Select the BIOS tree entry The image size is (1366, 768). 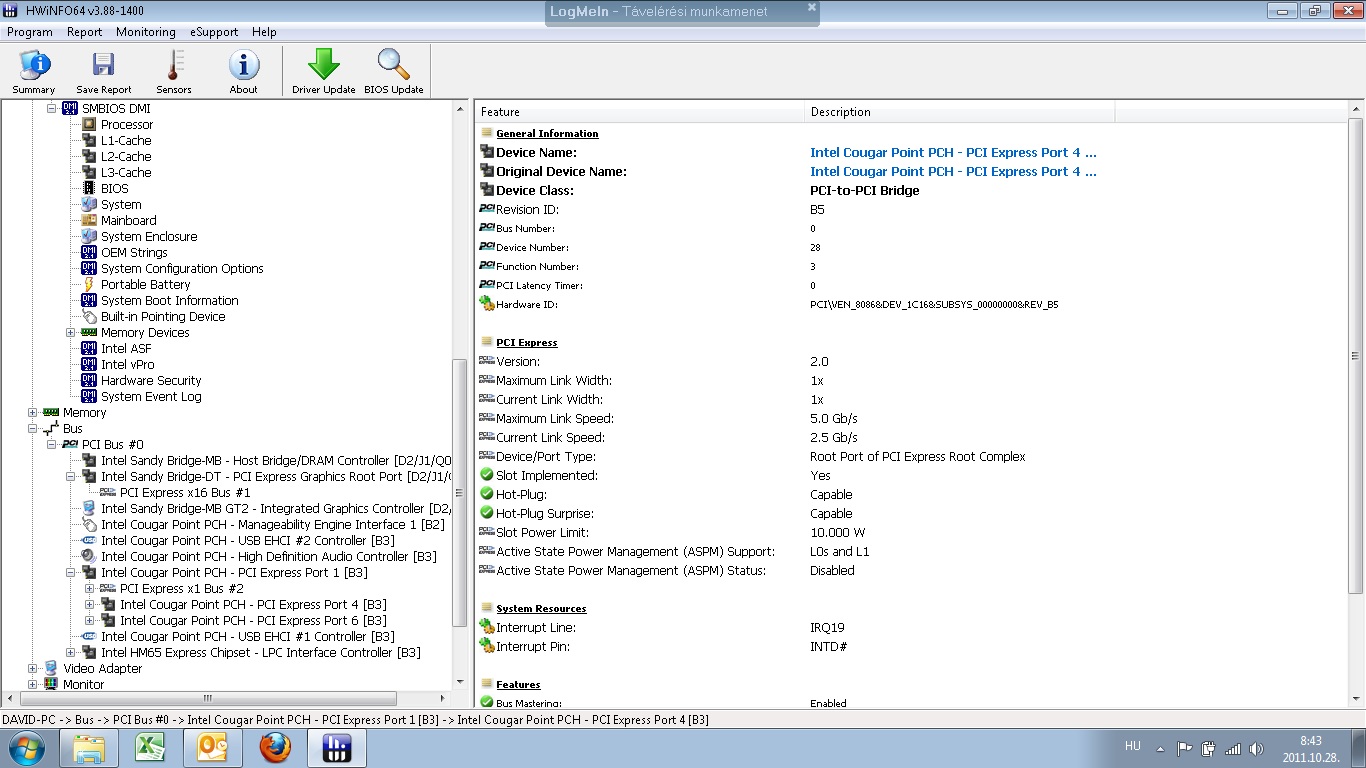(115, 188)
